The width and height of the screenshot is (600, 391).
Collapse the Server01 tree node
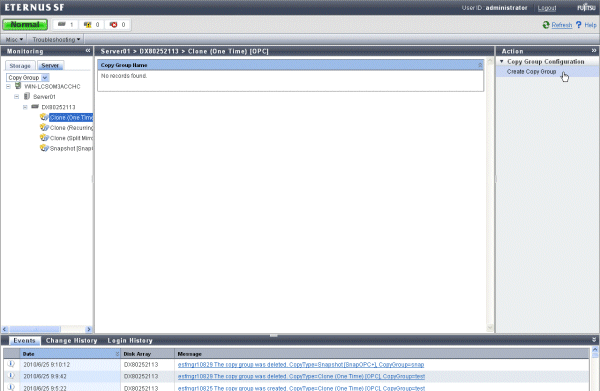point(16,97)
